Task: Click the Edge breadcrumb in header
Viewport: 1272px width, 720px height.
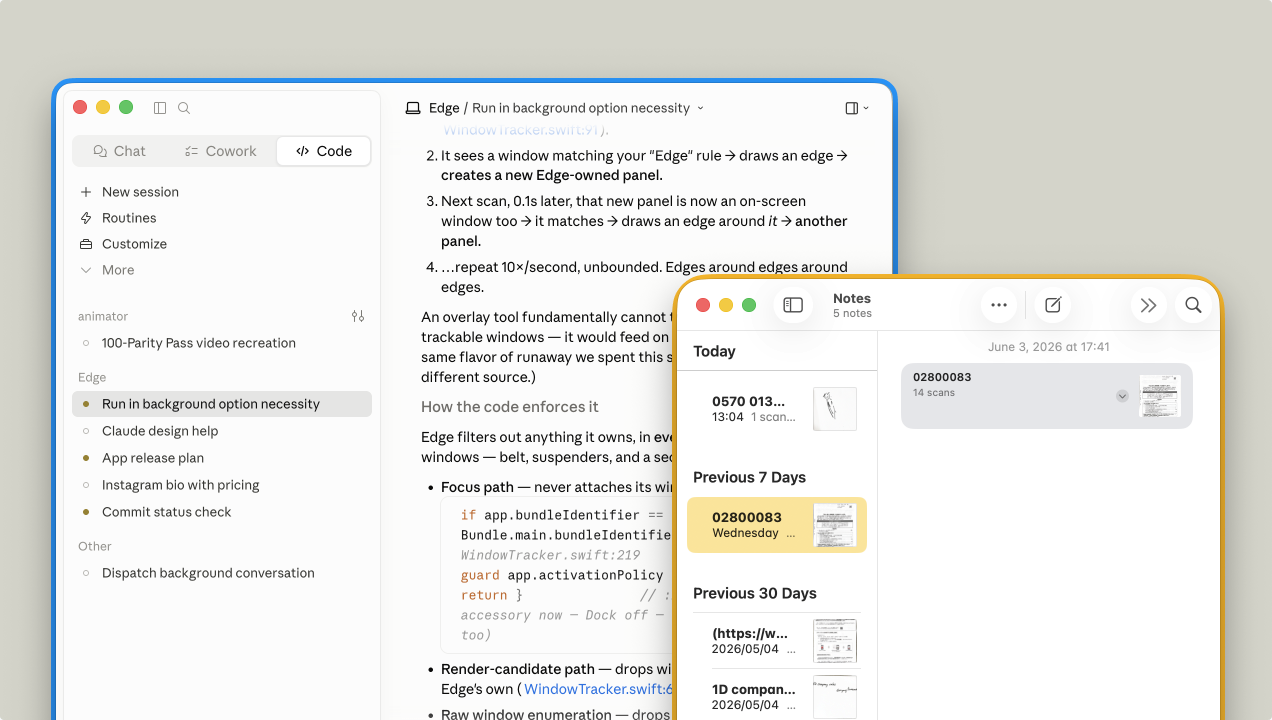Action: pyautogui.click(x=444, y=108)
